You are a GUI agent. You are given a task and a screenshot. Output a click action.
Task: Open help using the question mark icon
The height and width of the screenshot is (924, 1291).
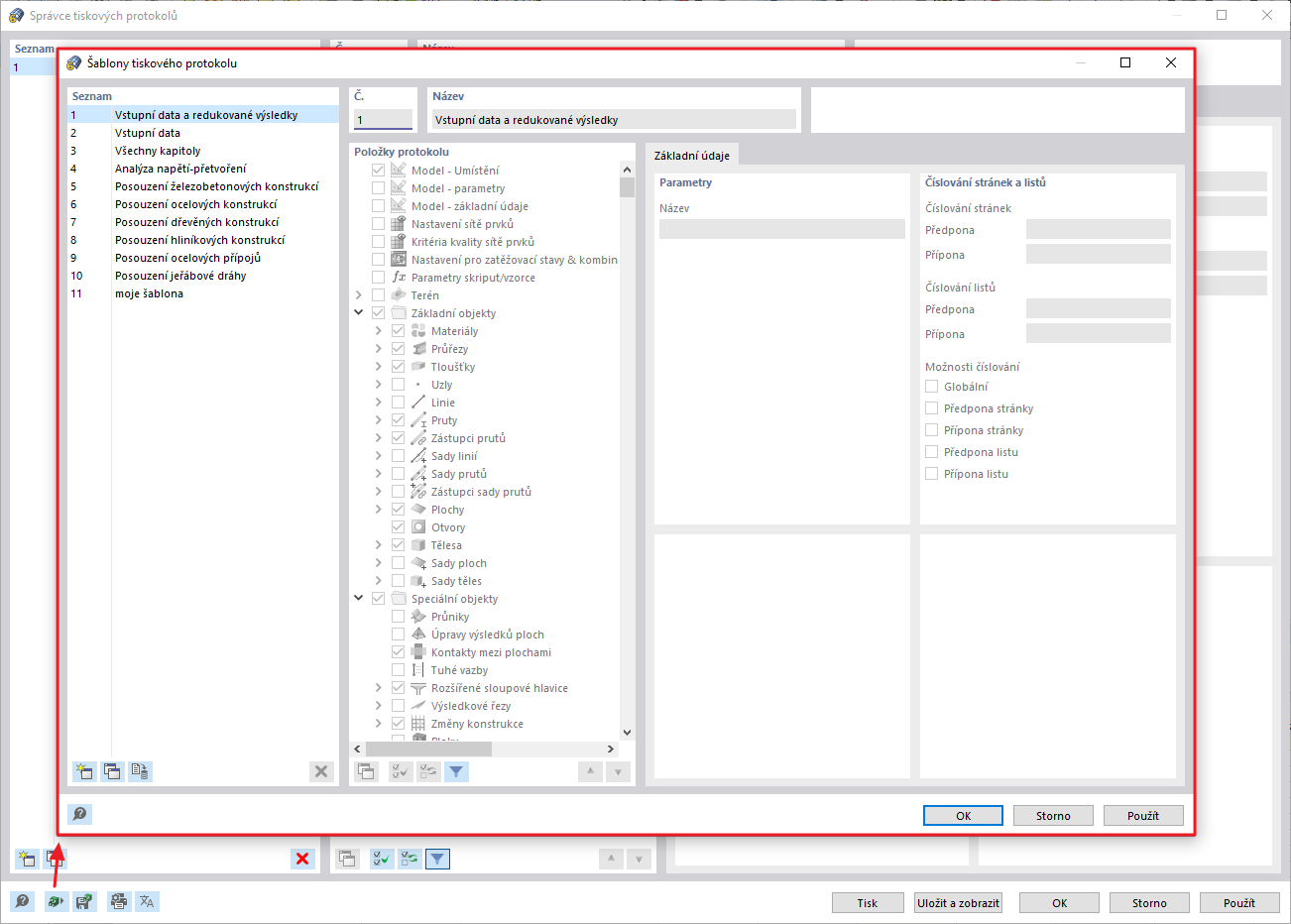[x=79, y=814]
